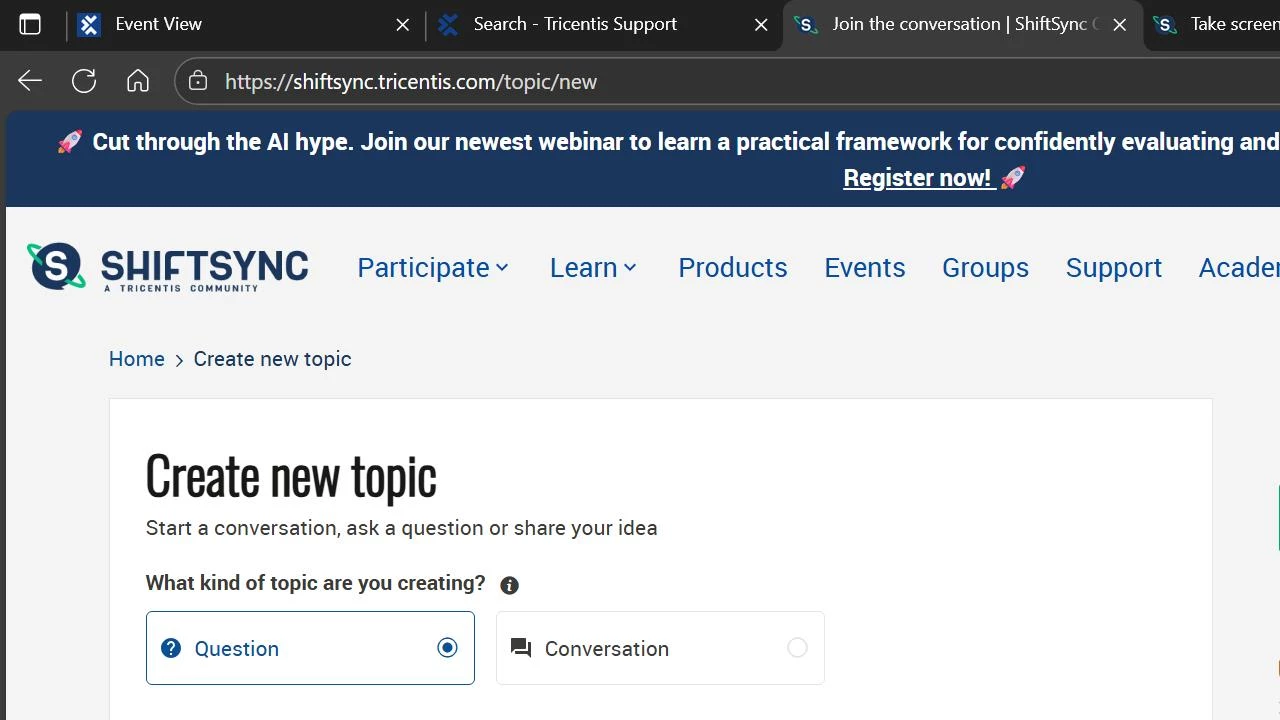1280x720 pixels.
Task: Switch to the Event View tab
Action: [x=245, y=25]
